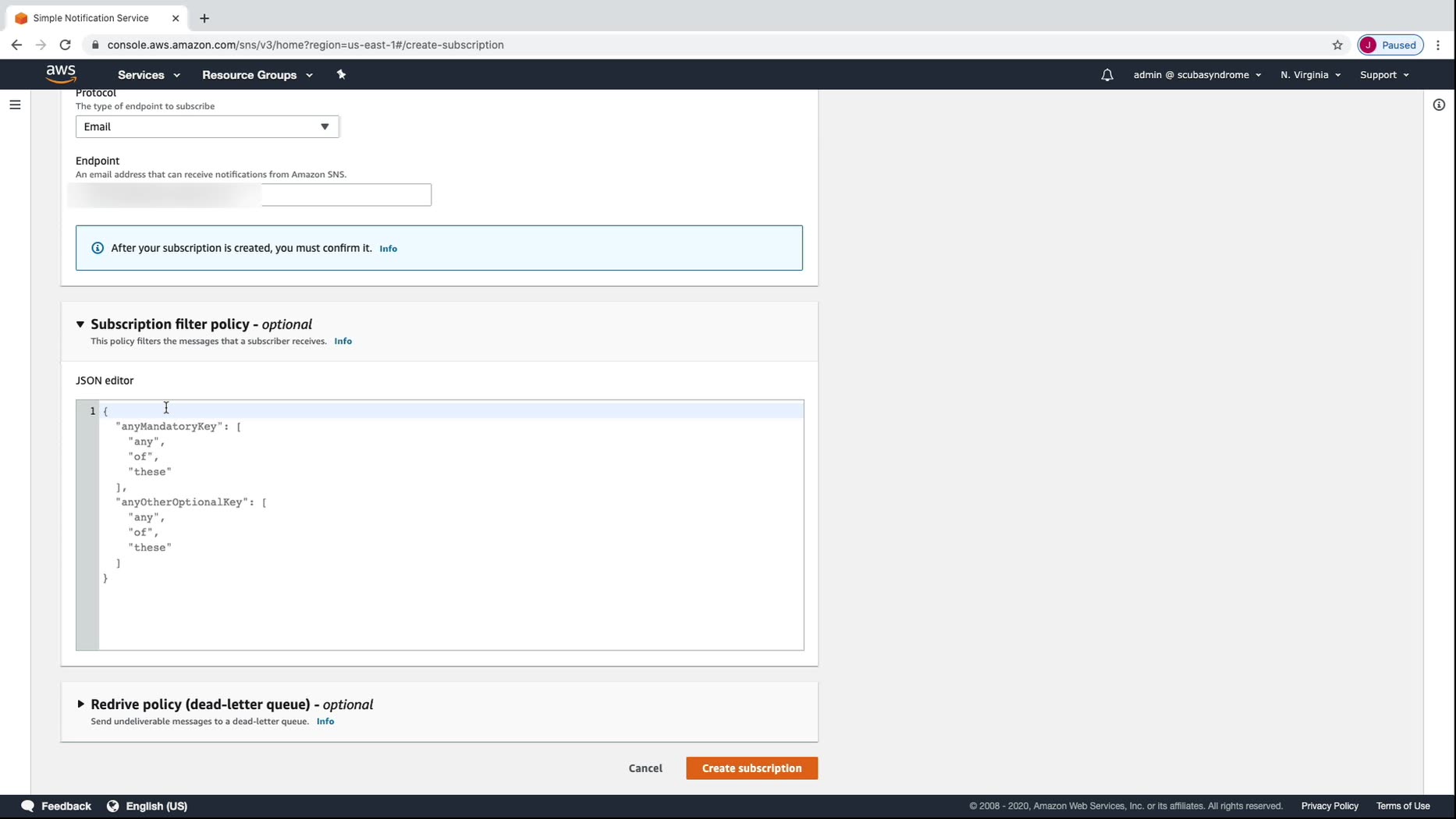Click the browser address bar URL

point(306,45)
